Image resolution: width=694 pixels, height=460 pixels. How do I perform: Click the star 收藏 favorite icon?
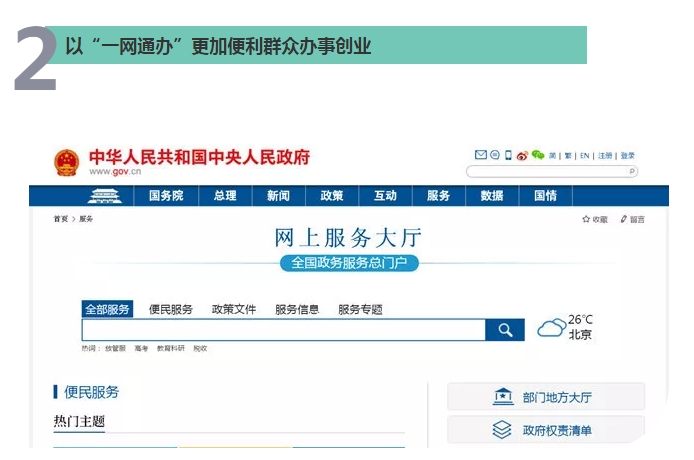pos(586,219)
